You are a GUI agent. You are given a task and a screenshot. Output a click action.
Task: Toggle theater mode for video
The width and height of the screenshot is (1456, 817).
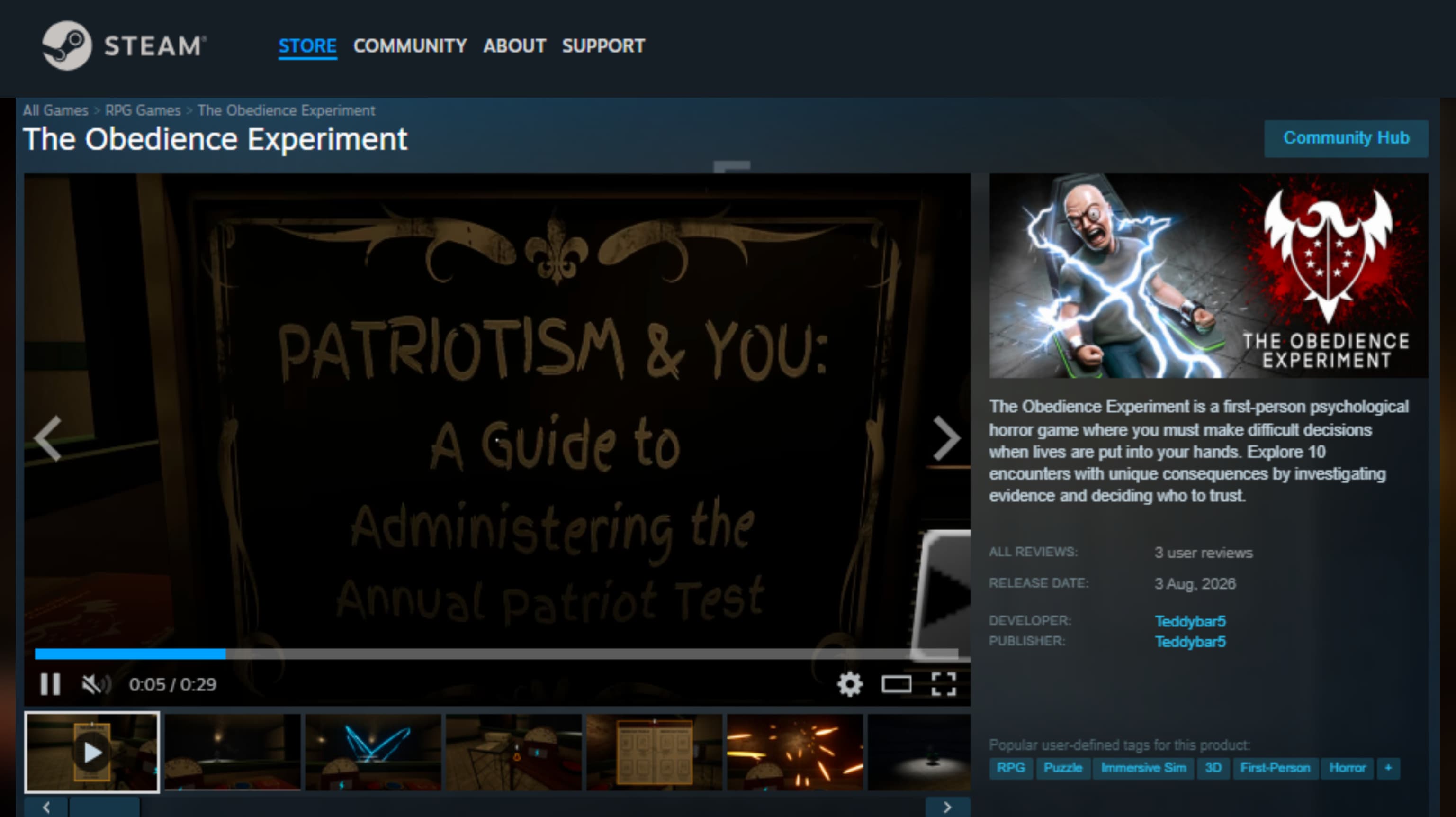click(x=897, y=684)
